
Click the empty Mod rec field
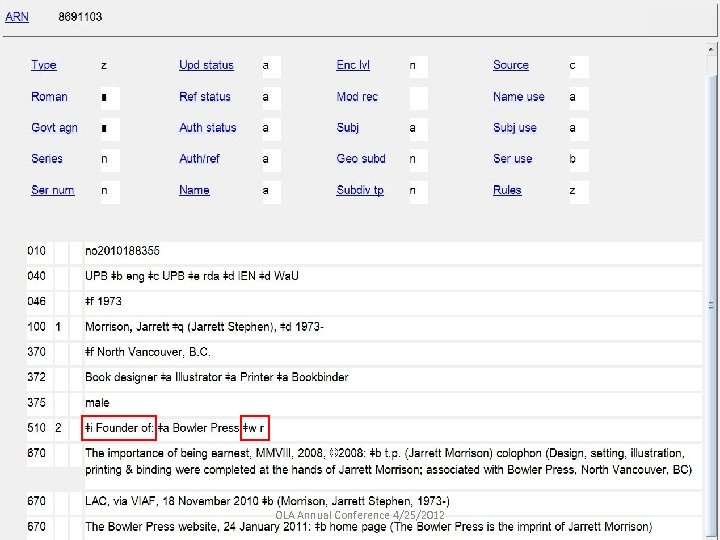pos(418,98)
